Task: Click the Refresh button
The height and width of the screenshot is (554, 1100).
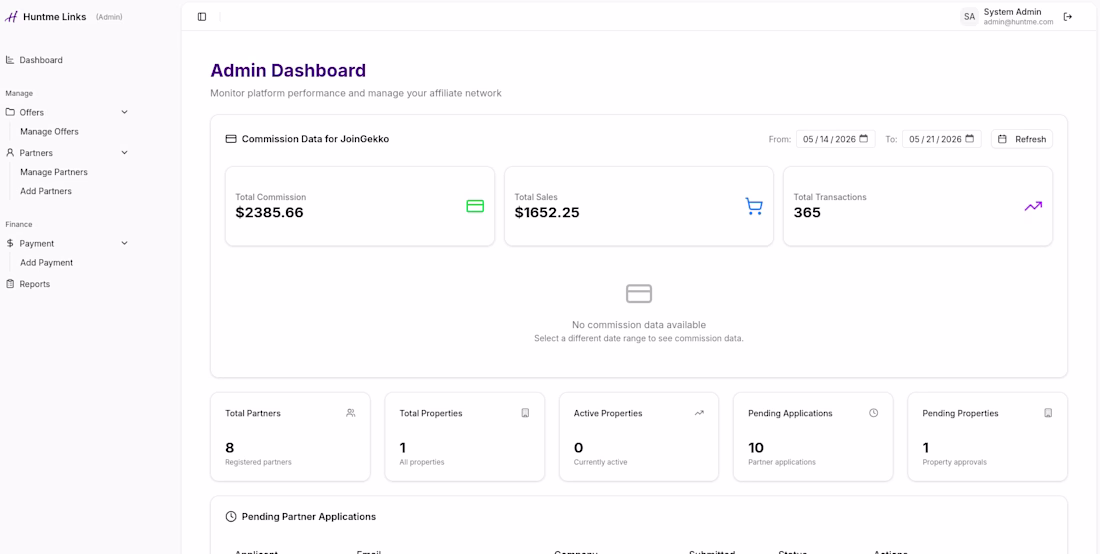Action: point(1021,139)
